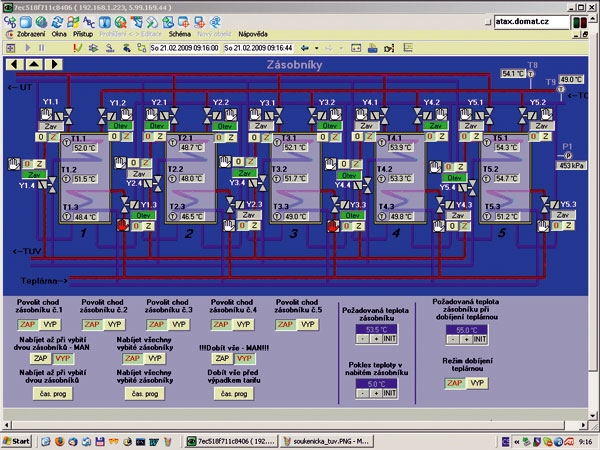
Task: Turn 'Režim dobíjení teplárnou' to VYP
Action: pos(477,383)
